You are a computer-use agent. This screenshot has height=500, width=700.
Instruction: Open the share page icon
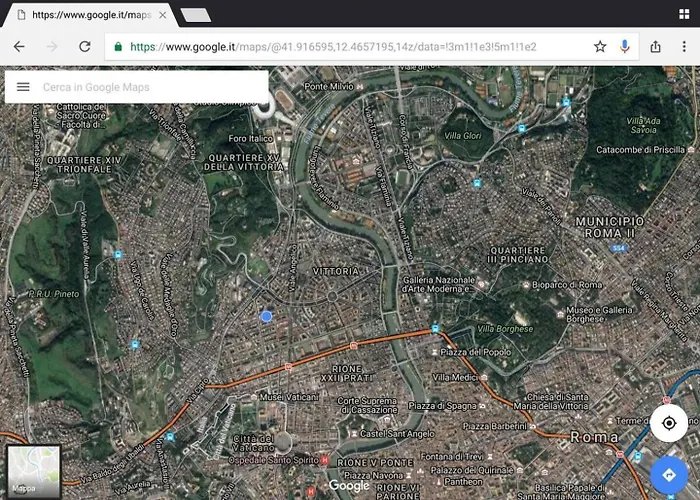pyautogui.click(x=655, y=46)
